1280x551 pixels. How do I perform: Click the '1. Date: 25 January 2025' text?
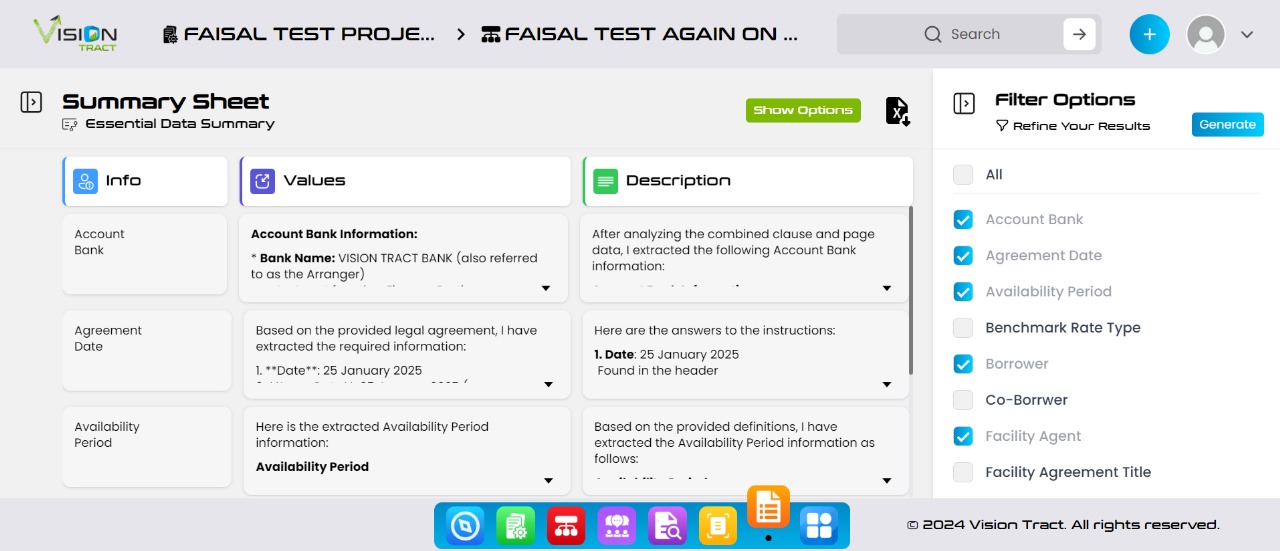click(667, 354)
